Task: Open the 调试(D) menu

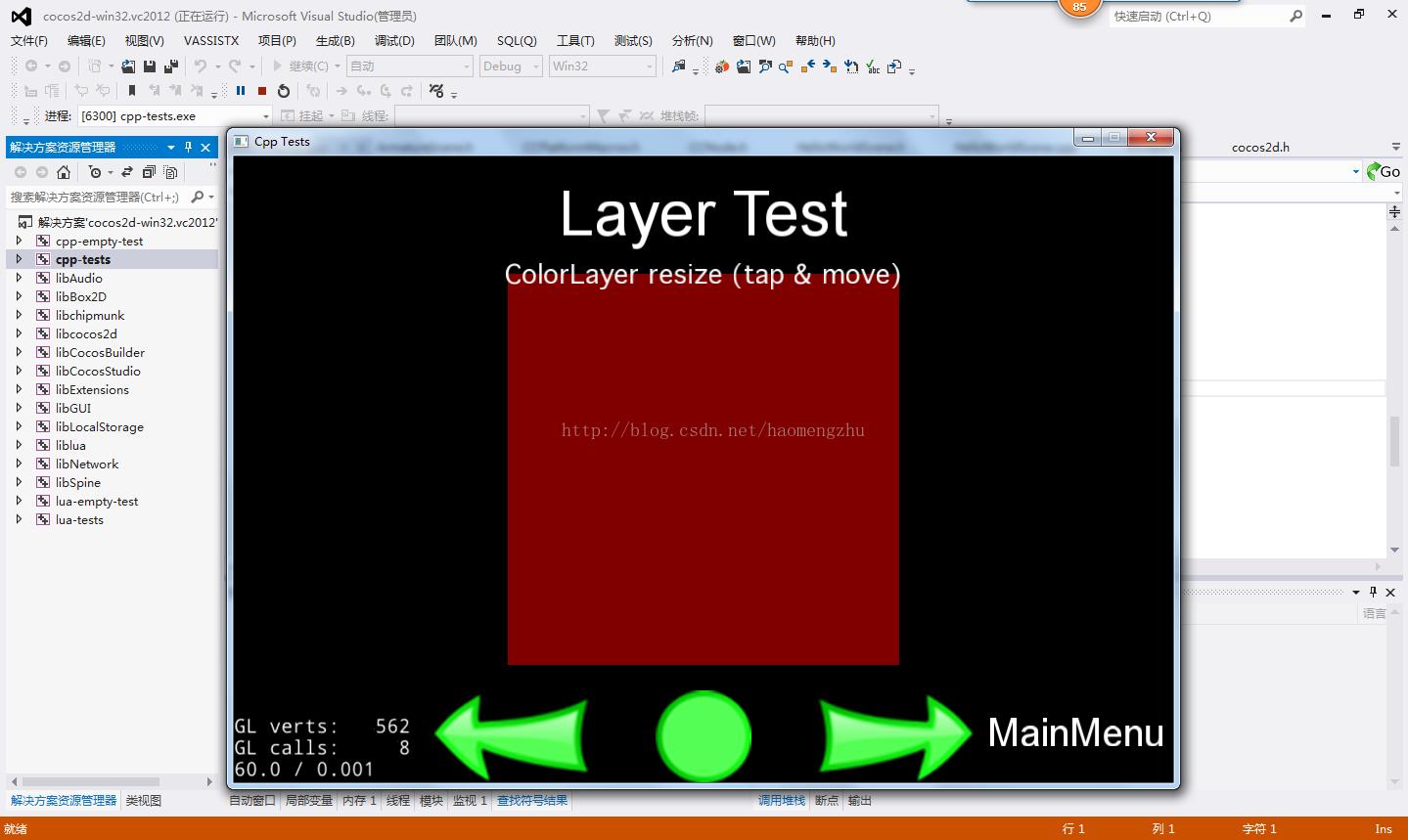Action: point(394,40)
